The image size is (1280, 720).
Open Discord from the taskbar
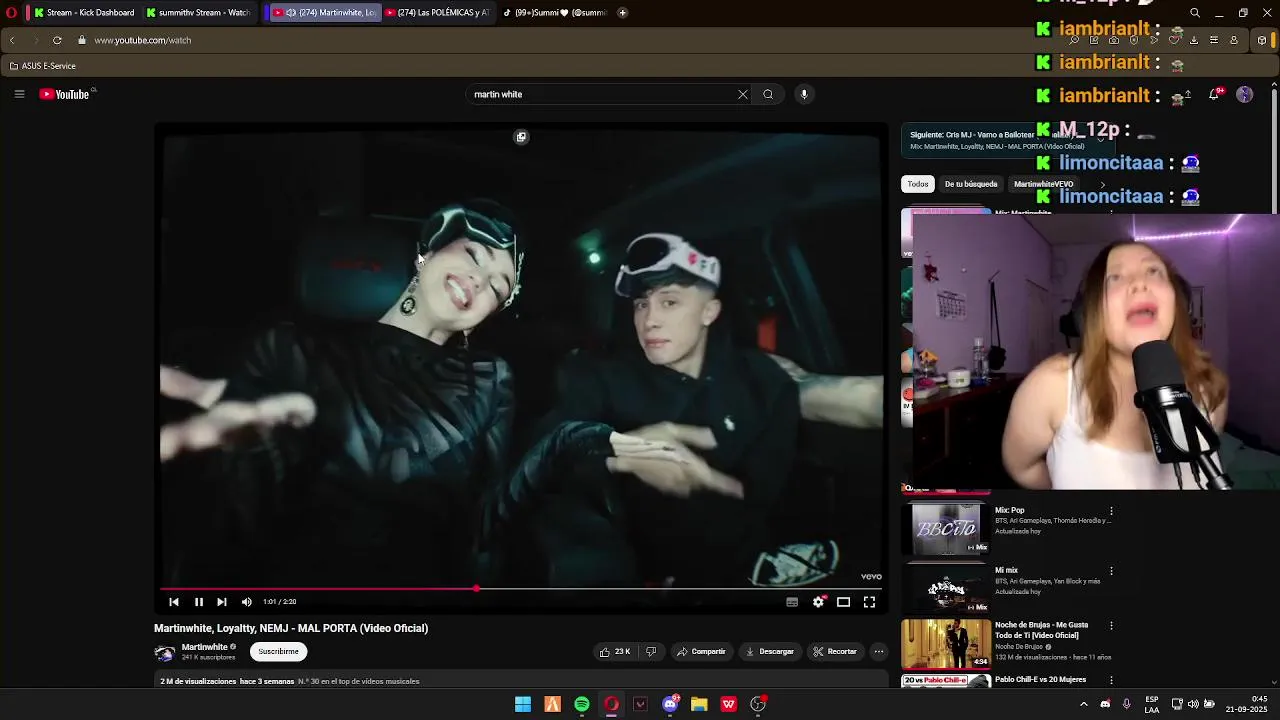click(x=670, y=704)
